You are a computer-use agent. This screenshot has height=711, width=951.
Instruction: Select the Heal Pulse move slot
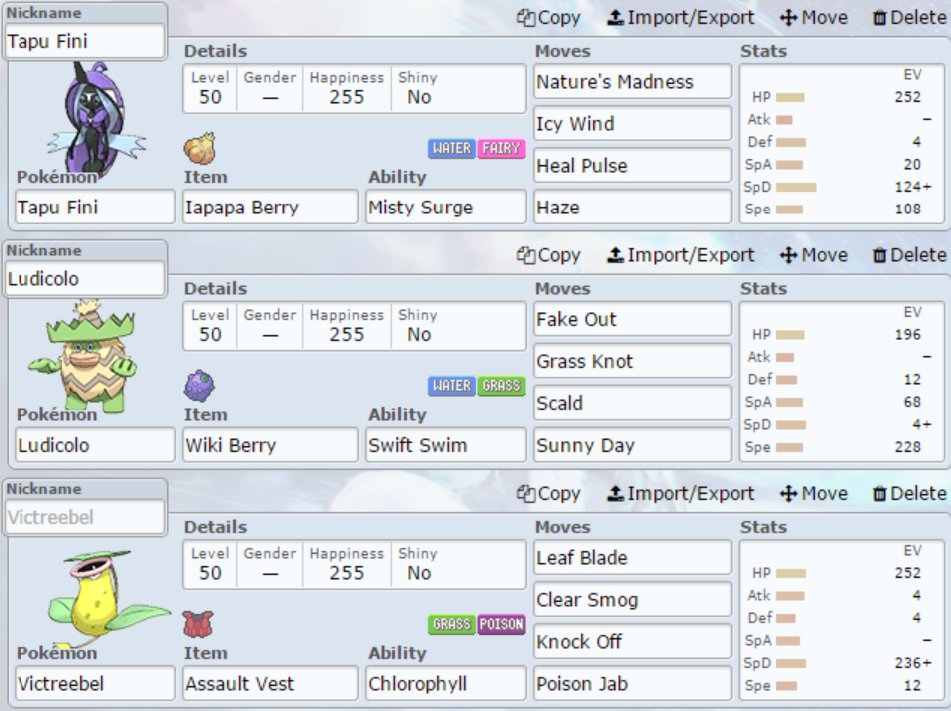pos(633,165)
